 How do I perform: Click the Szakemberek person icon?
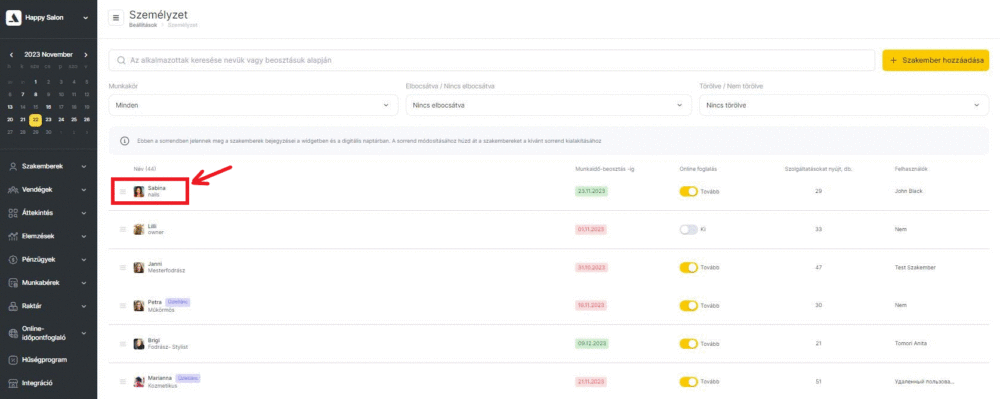13,166
